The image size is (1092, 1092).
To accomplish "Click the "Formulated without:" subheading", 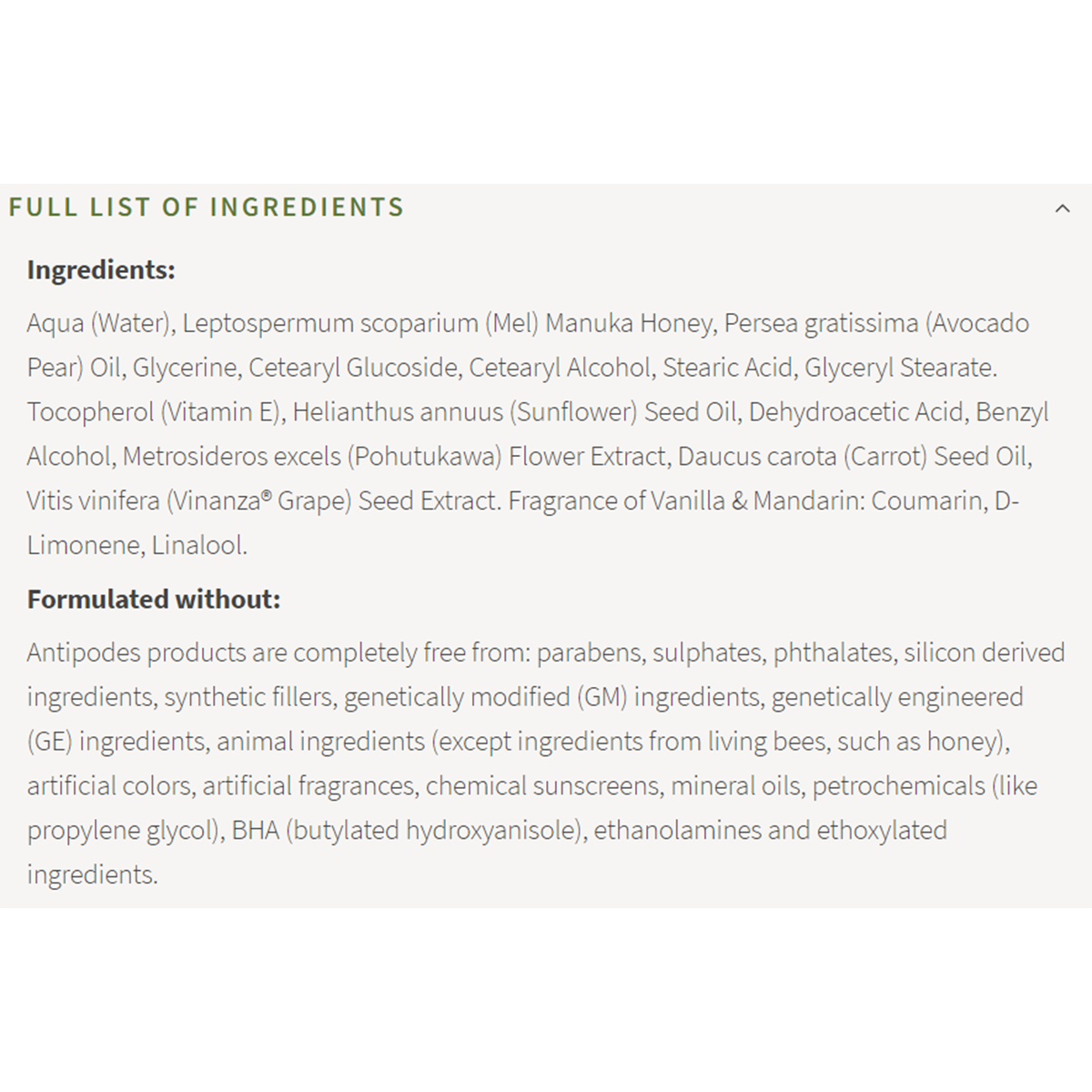I will point(154,600).
